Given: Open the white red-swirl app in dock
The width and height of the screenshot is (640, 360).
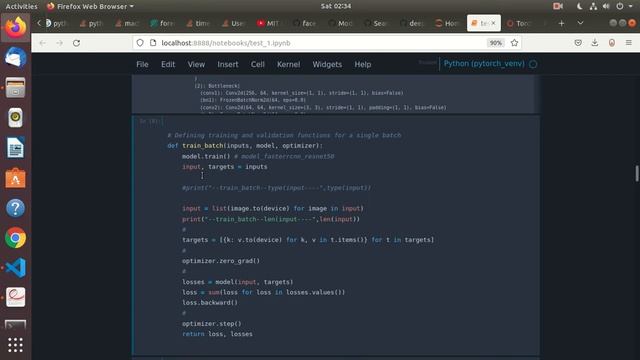Looking at the screenshot, I should (16, 298).
